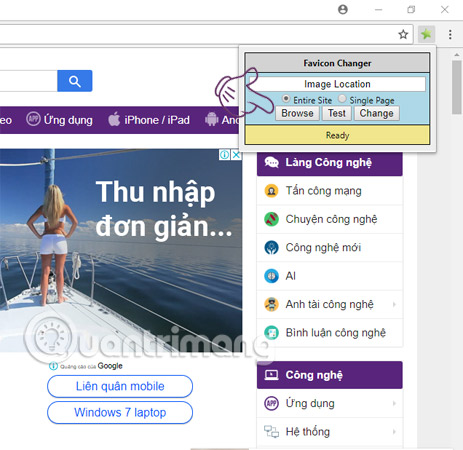Click the Liên quân mobile ad link
The width and height of the screenshot is (463, 450).
120,386
